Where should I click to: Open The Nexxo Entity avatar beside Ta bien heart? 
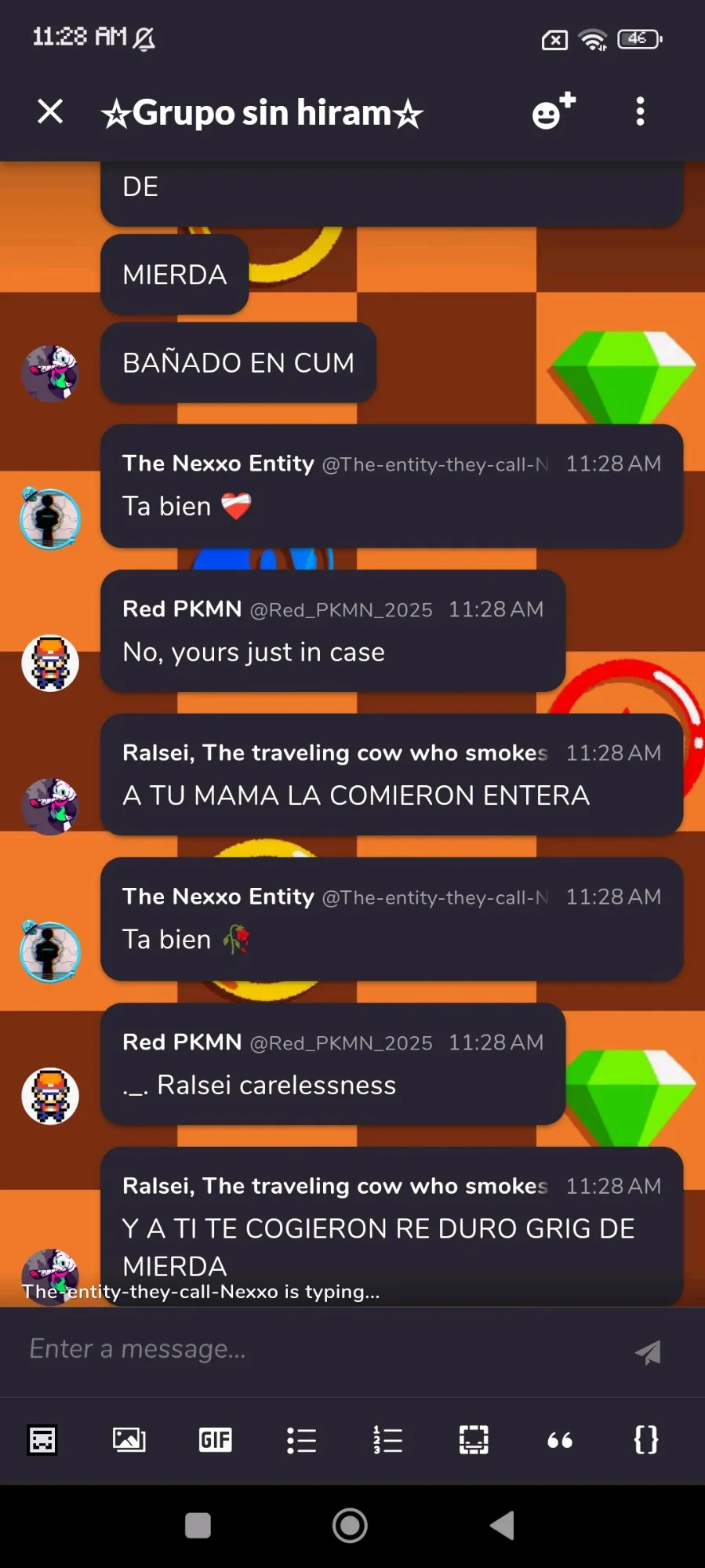pyautogui.click(x=49, y=518)
